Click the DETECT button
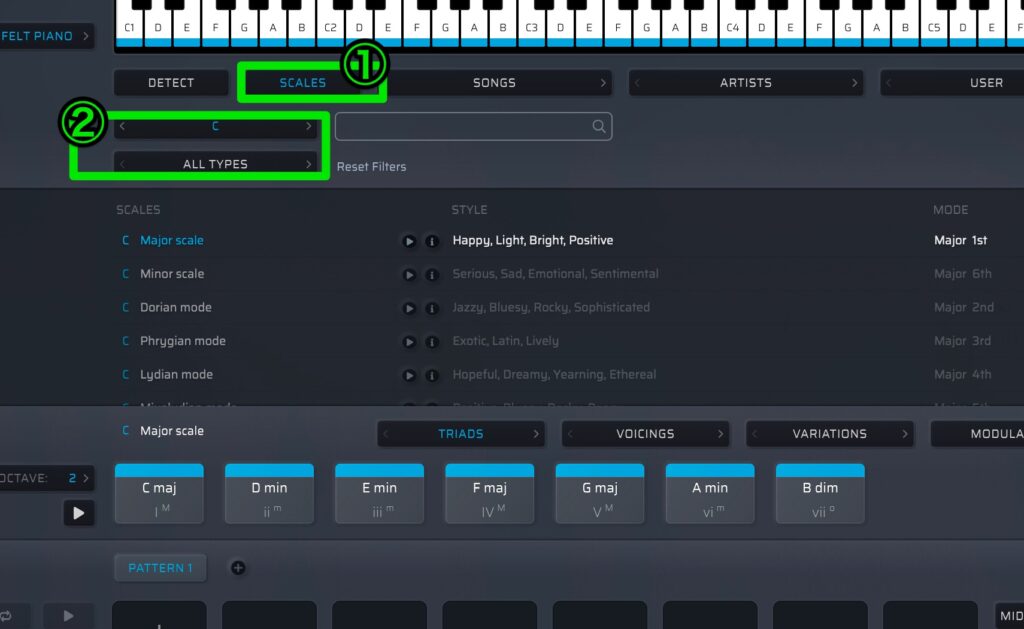1024x629 pixels. (x=171, y=83)
